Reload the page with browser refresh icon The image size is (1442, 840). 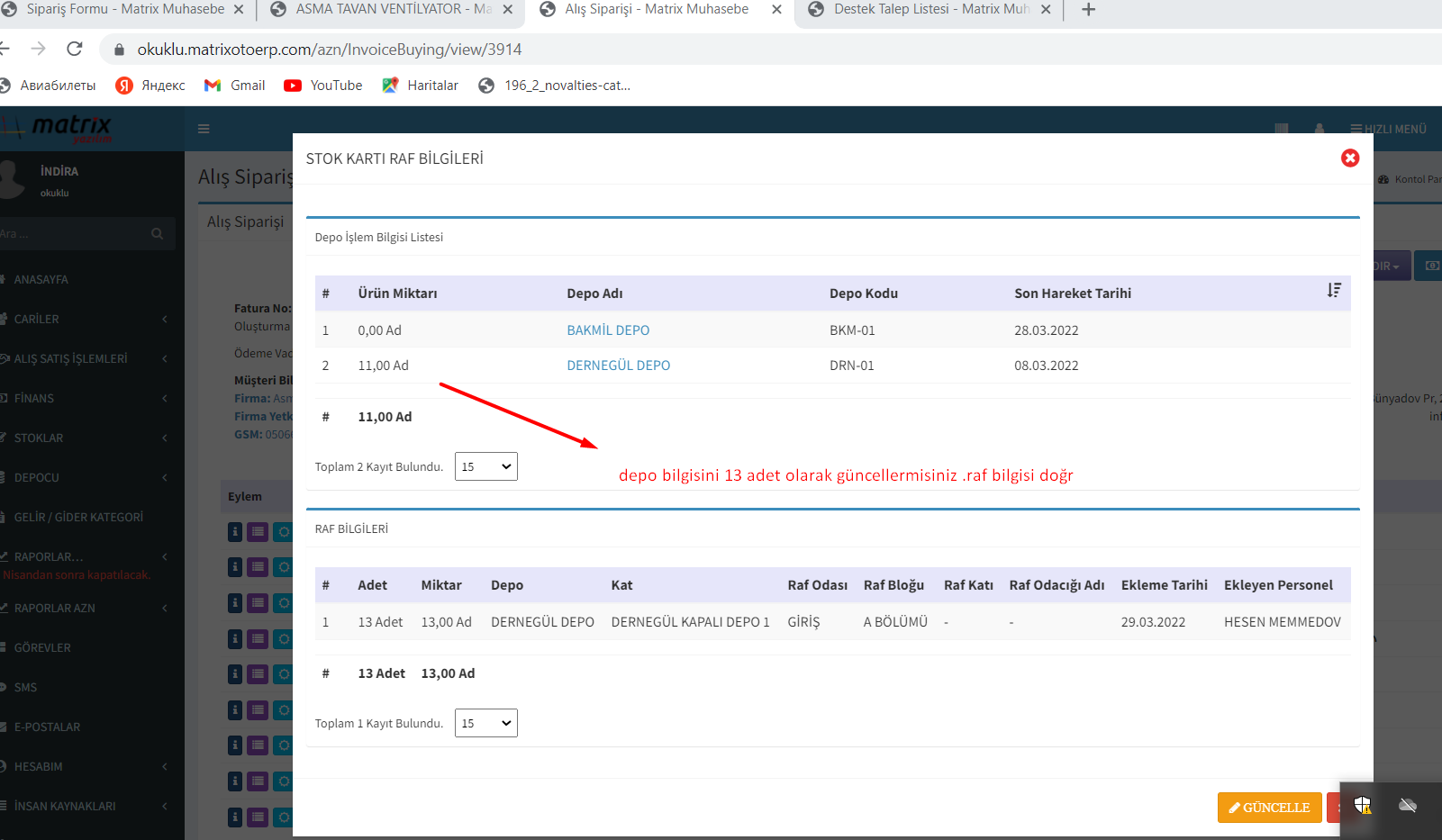coord(75,50)
